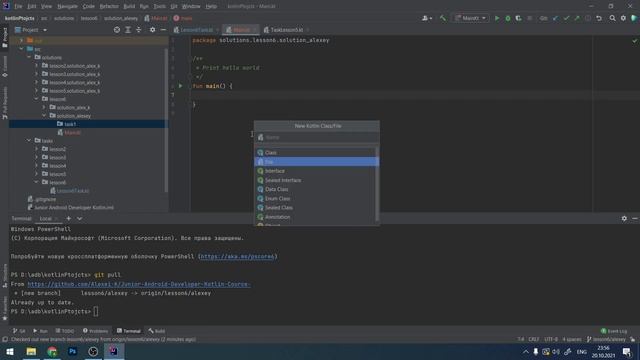Open the Refactor menu

[109, 7]
